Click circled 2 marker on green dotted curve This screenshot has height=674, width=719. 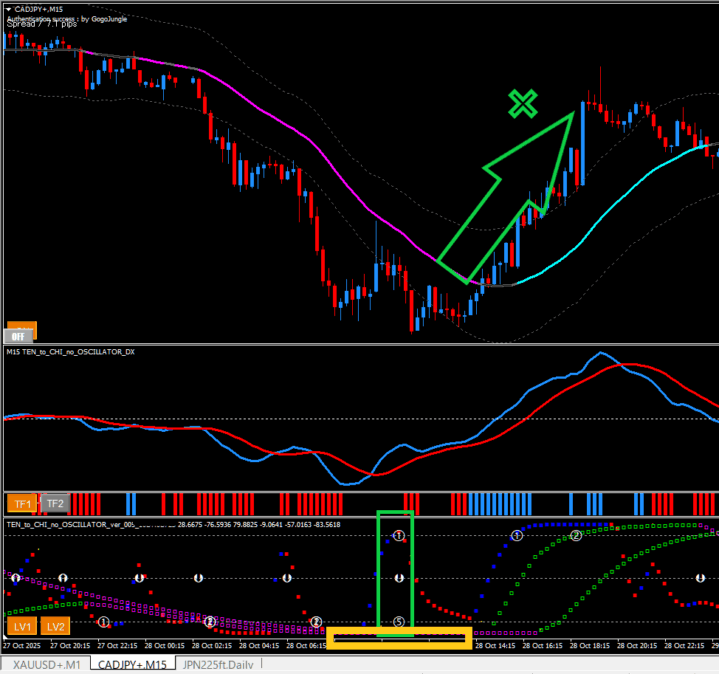(x=576, y=536)
